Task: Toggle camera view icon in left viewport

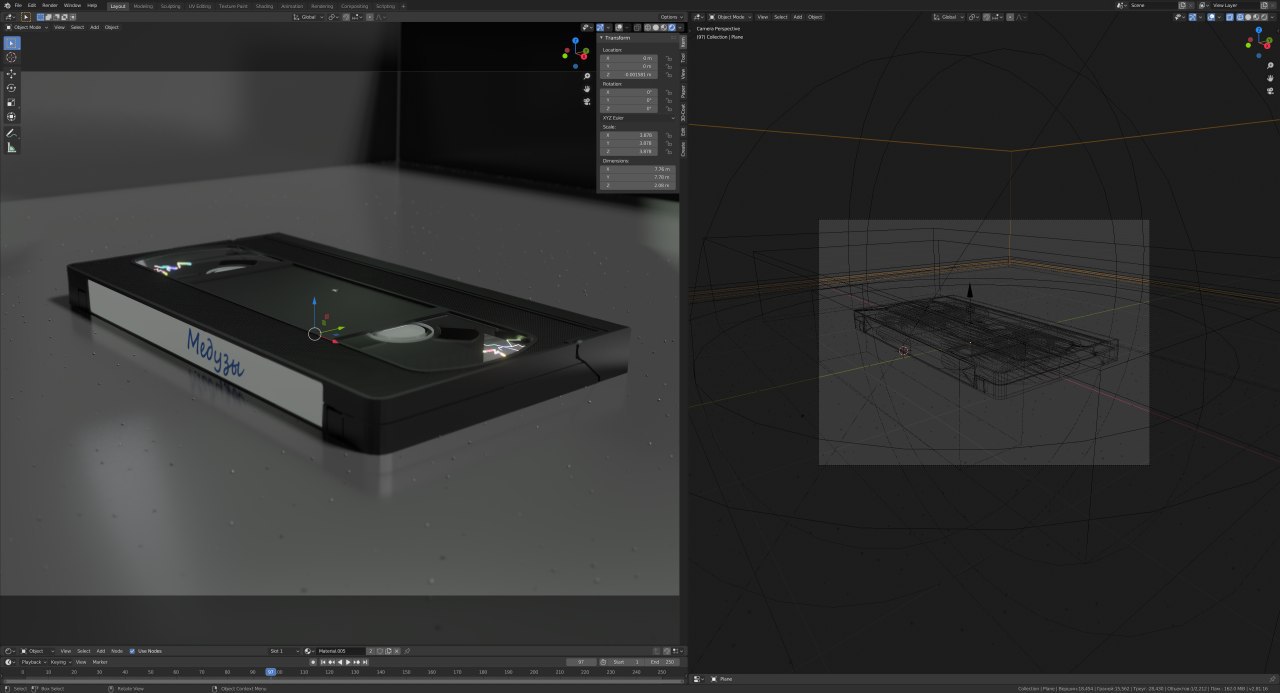Action: tap(588, 102)
